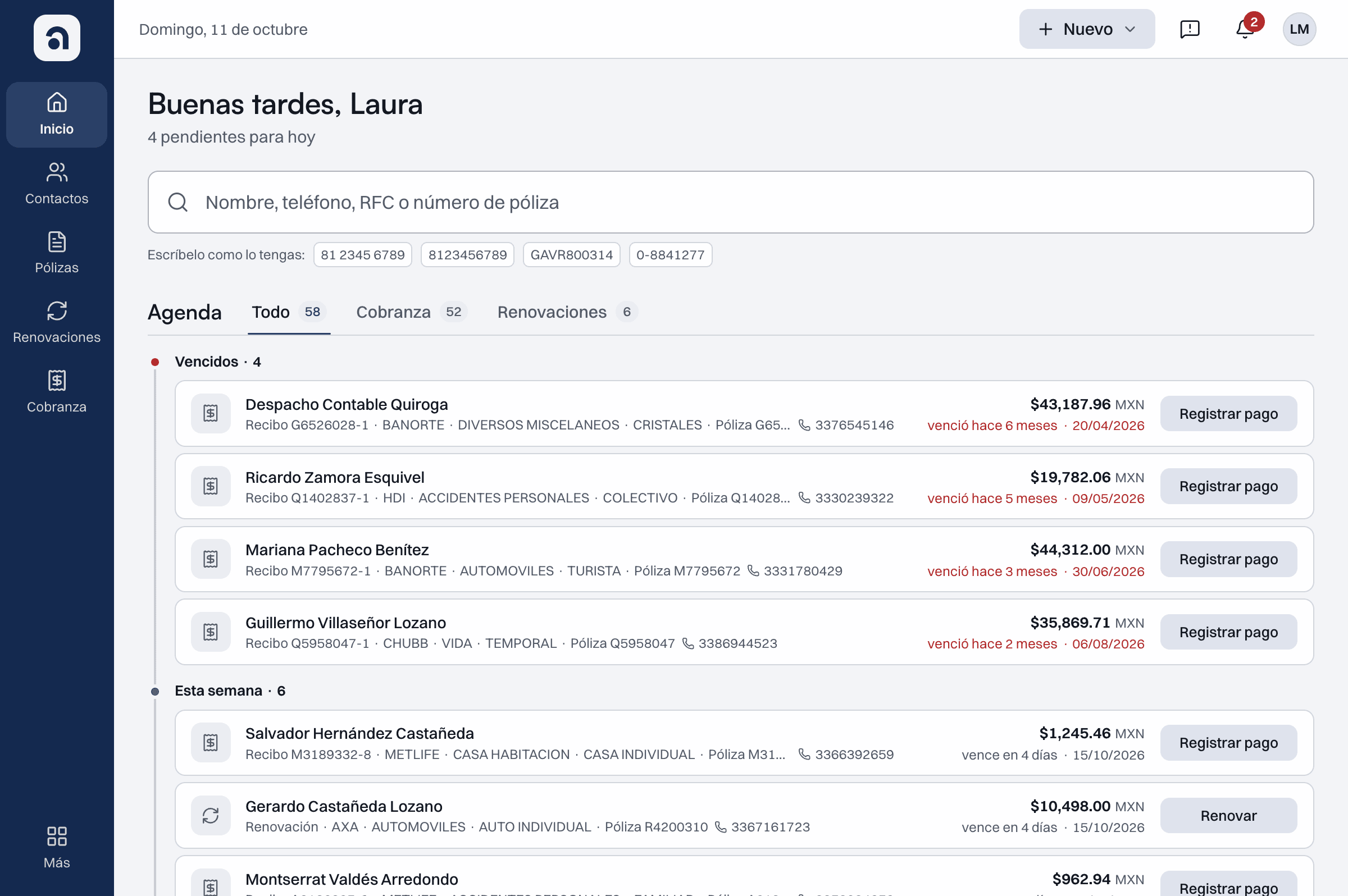Open Renovaciones from the sidebar

point(57,322)
